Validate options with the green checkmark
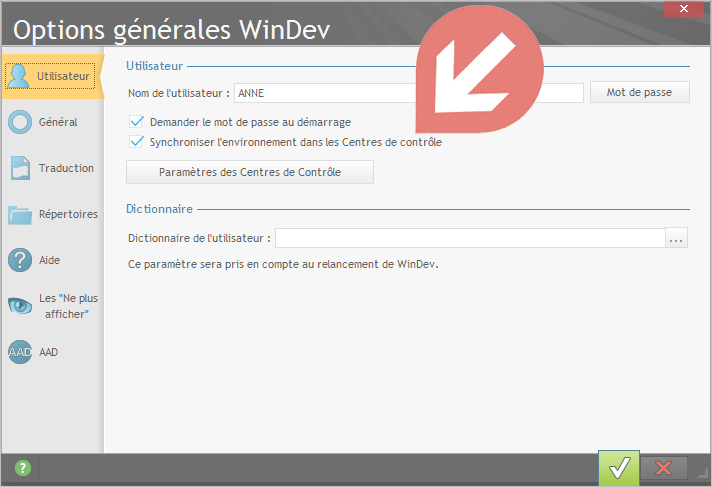Screen dimensions: 712x487 pyautogui.click(x=619, y=468)
